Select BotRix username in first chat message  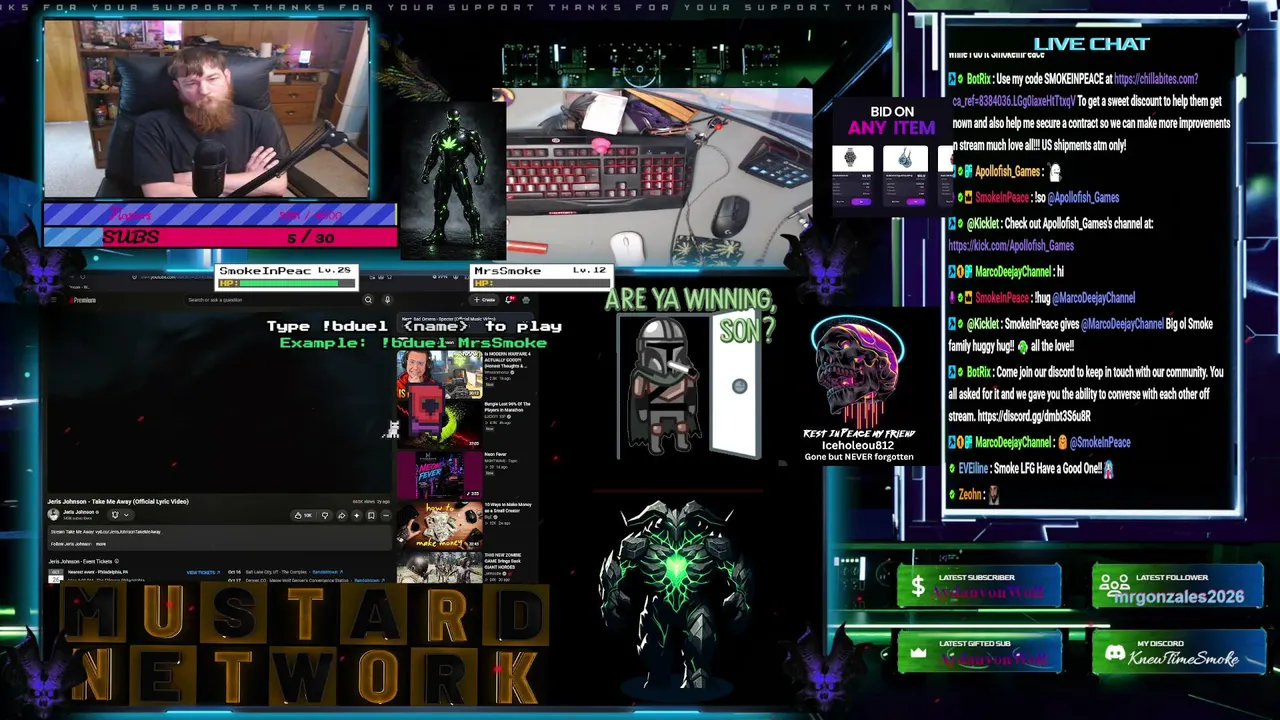978,79
